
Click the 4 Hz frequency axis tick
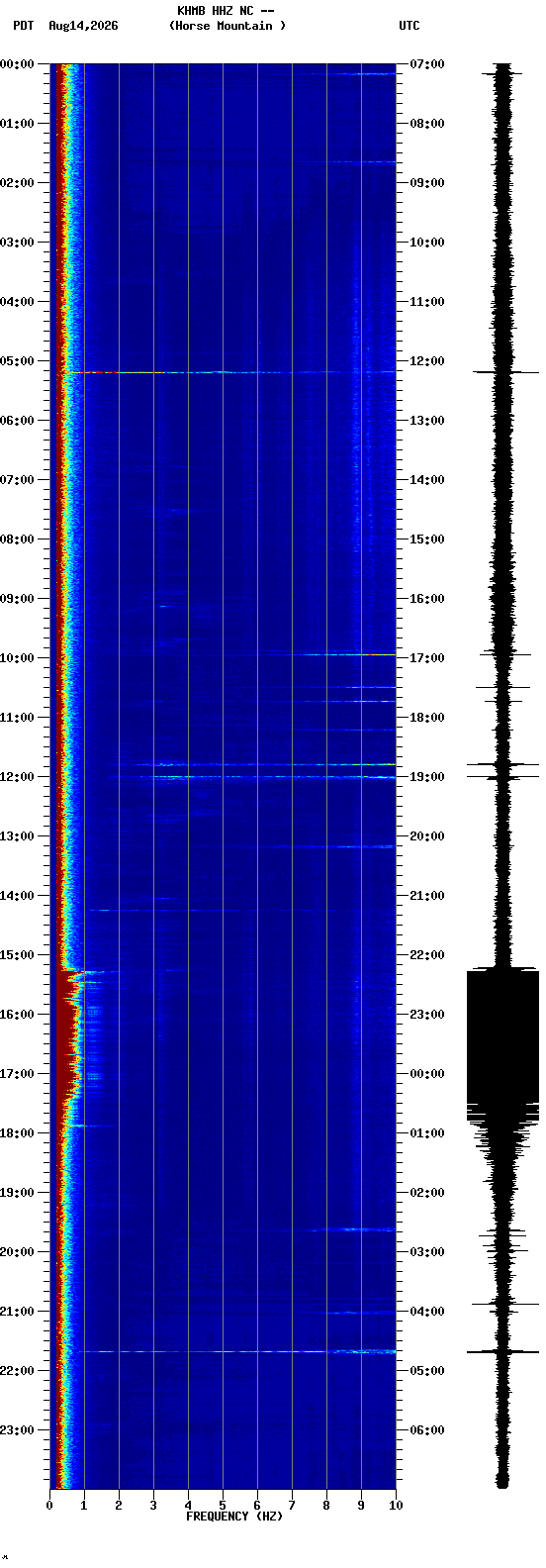[x=188, y=1506]
